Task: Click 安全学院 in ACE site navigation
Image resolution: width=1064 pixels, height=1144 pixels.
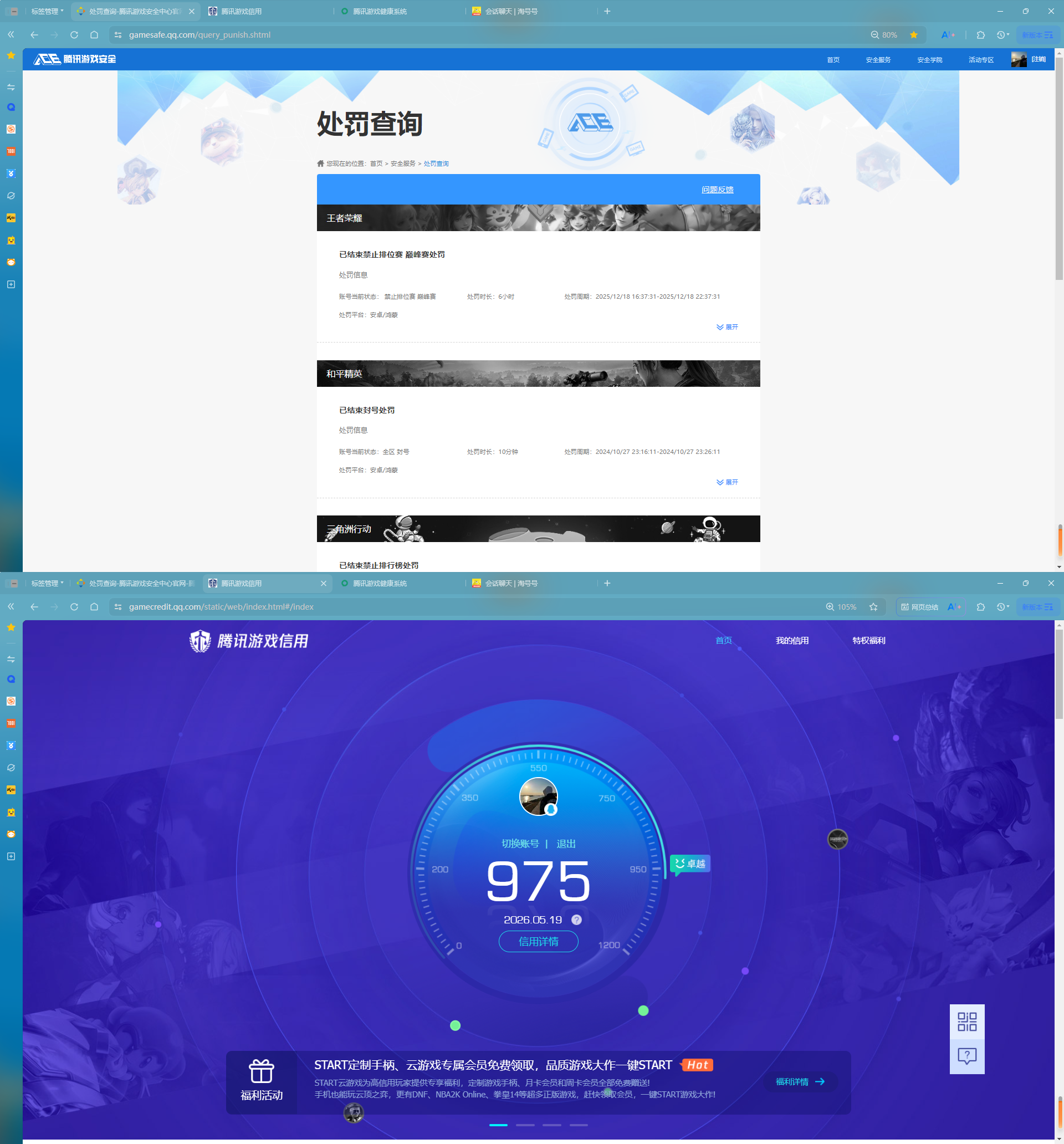Action: tap(929, 60)
